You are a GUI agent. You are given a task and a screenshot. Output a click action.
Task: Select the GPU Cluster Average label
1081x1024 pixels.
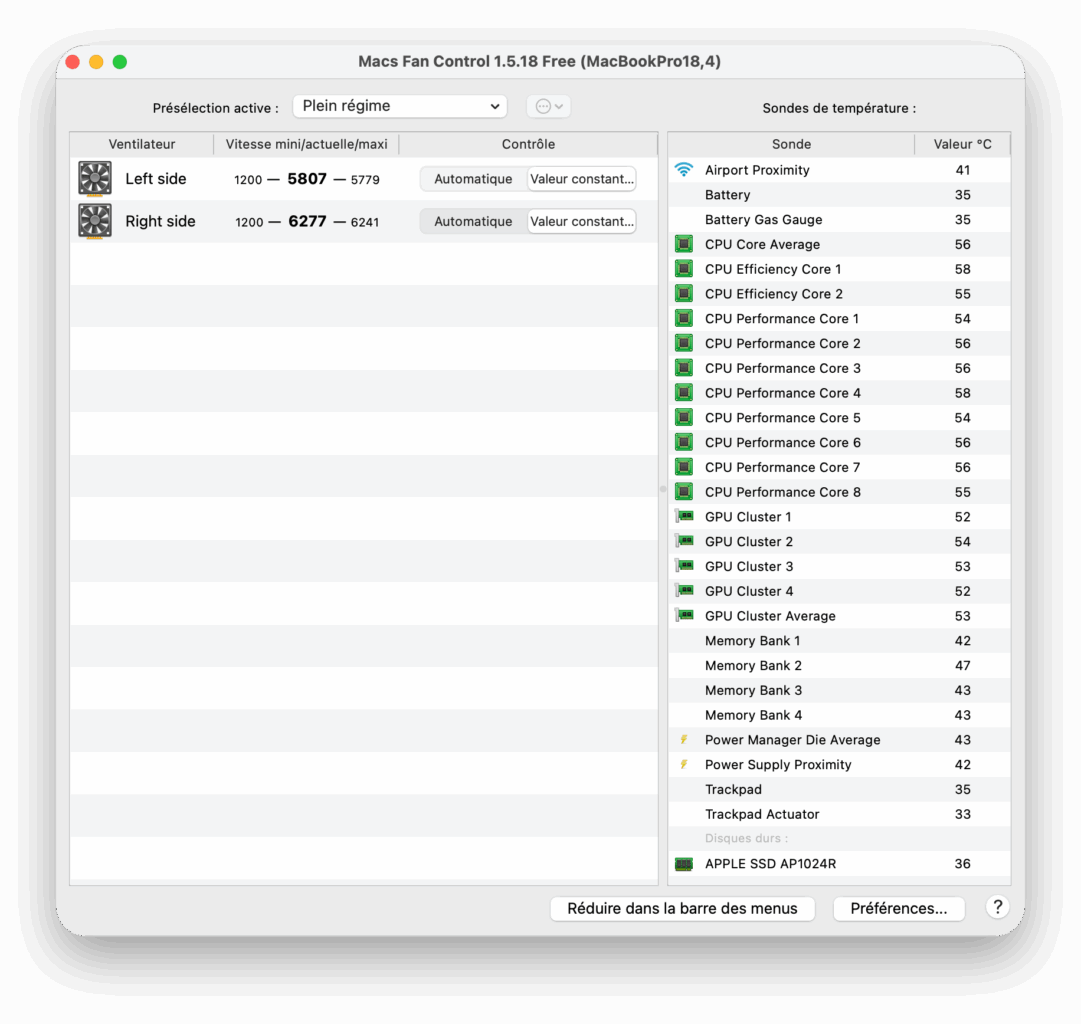[770, 616]
